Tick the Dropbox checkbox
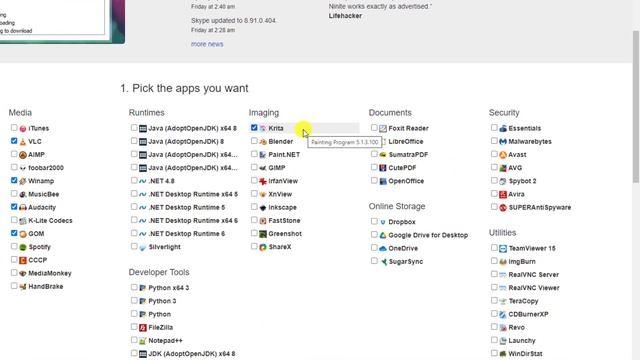The width and height of the screenshot is (640, 360). pos(374,221)
